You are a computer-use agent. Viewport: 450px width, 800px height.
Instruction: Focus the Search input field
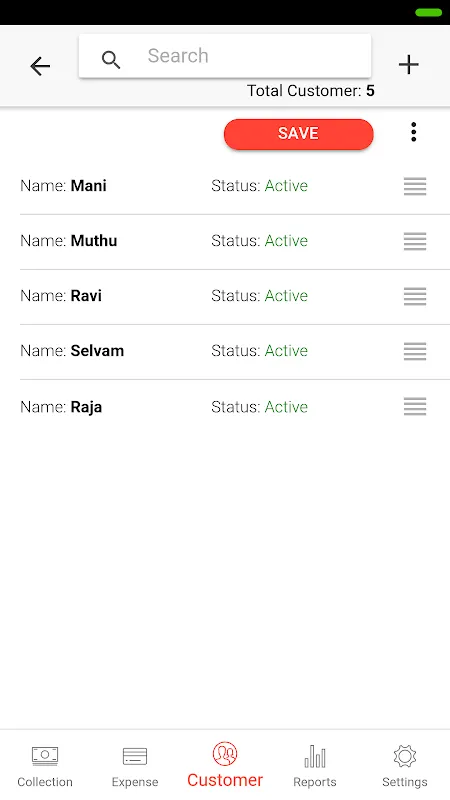pyautogui.click(x=225, y=56)
